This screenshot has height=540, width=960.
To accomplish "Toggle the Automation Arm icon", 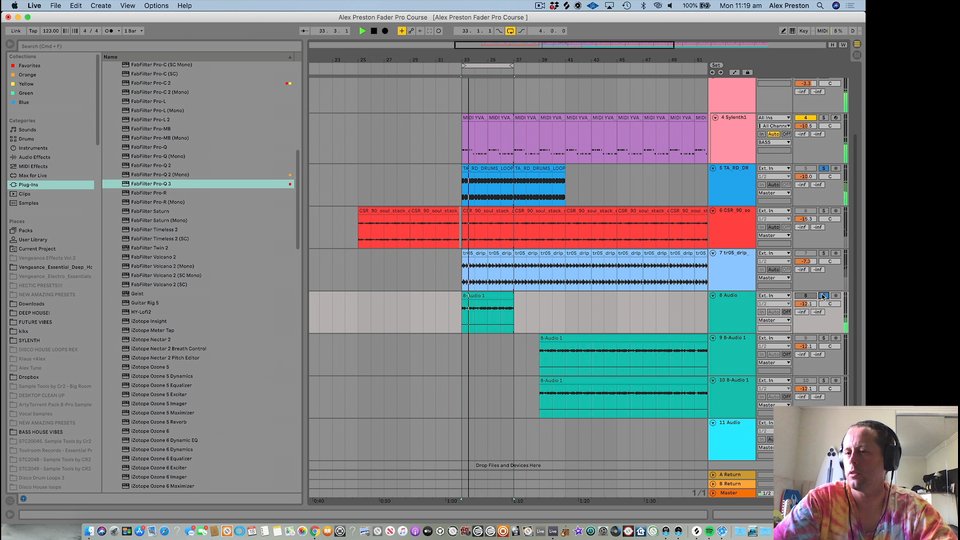I will point(411,31).
